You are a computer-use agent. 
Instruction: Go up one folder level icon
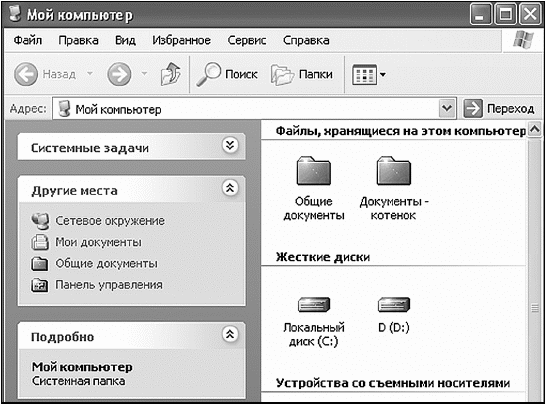point(171,74)
